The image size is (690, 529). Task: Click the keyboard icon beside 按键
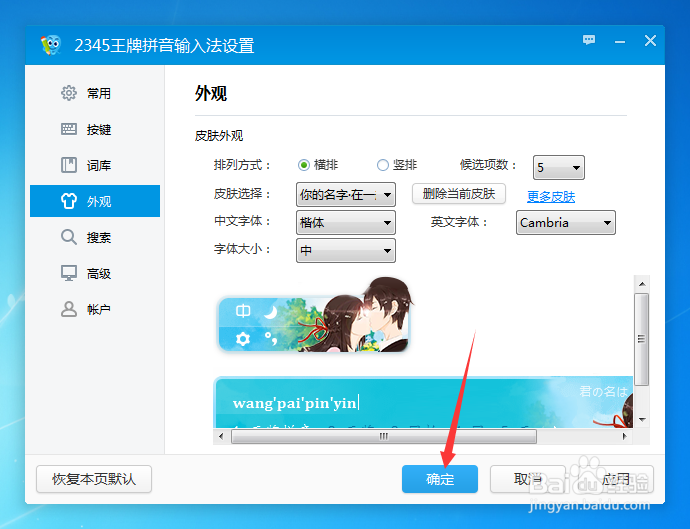click(x=69, y=129)
